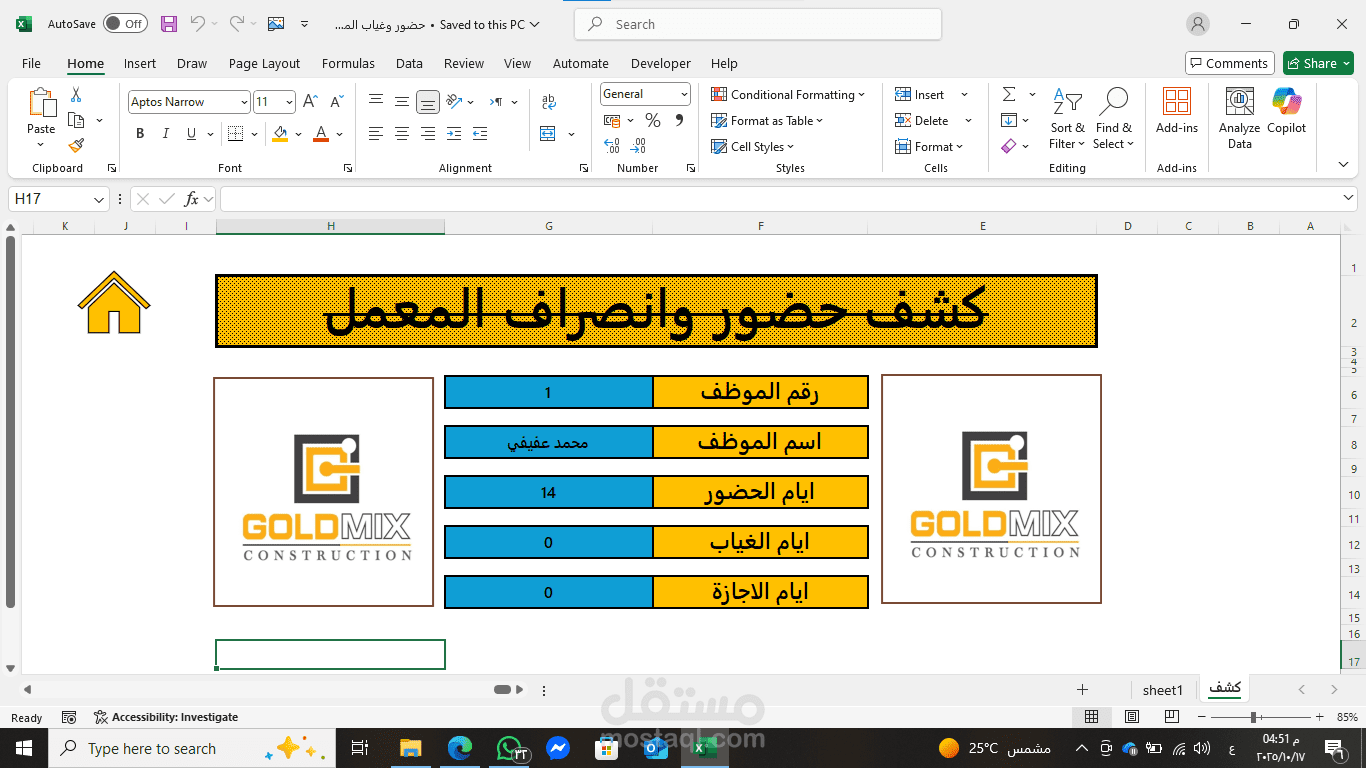Switch to Page Layout view in status bar
The width and height of the screenshot is (1366, 768).
pyautogui.click(x=1132, y=717)
